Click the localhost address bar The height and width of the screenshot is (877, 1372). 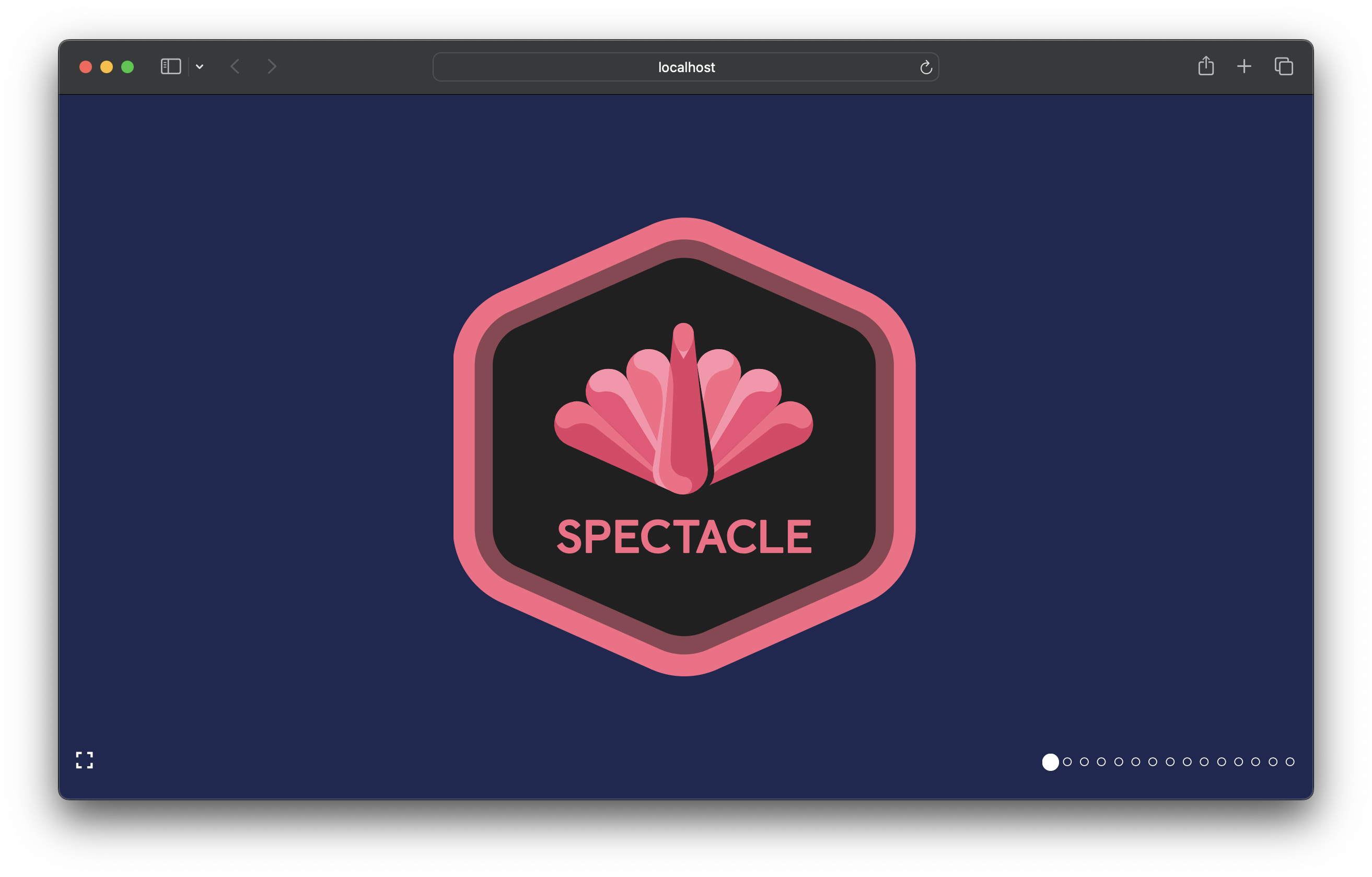pyautogui.click(x=685, y=67)
